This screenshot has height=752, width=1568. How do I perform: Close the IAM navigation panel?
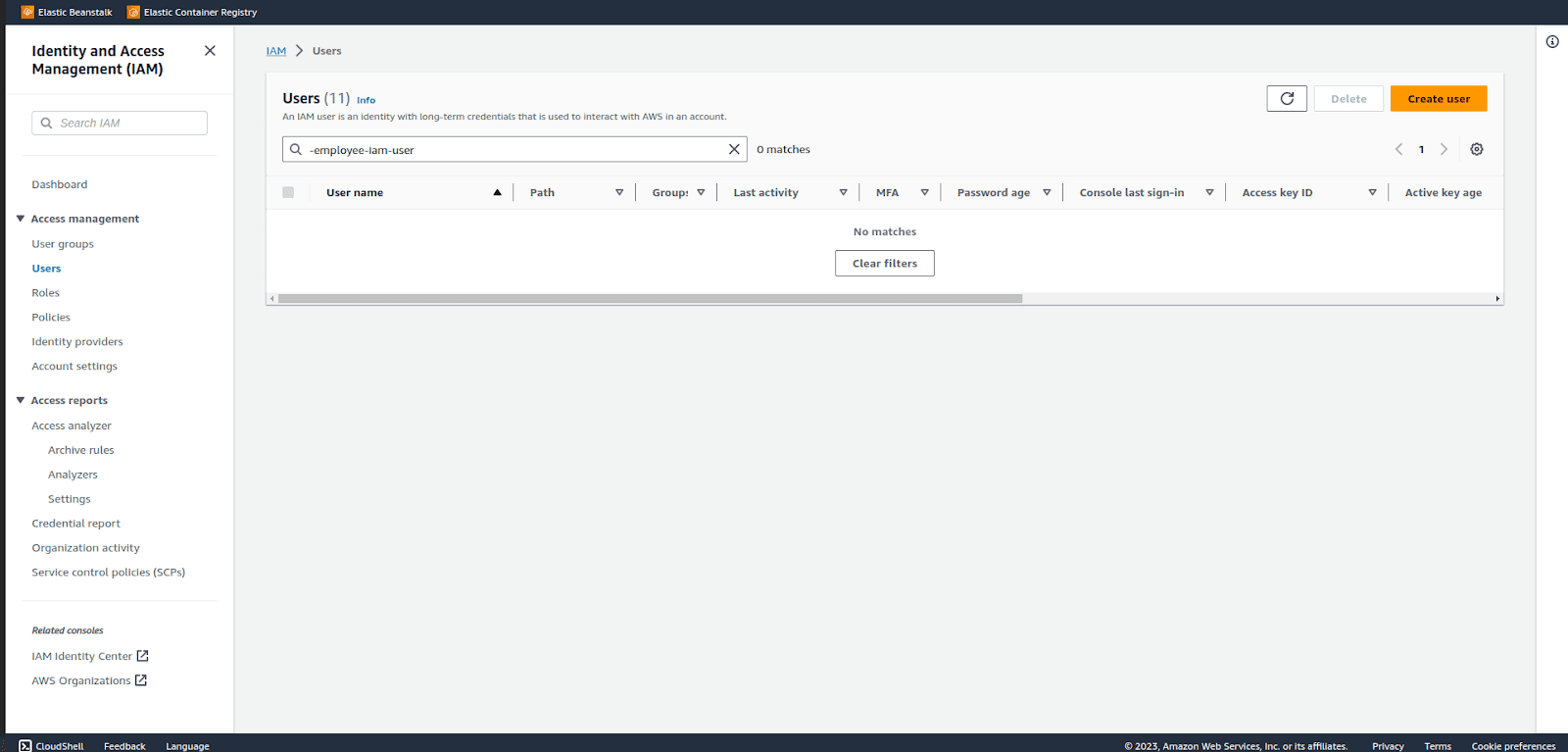pos(210,51)
